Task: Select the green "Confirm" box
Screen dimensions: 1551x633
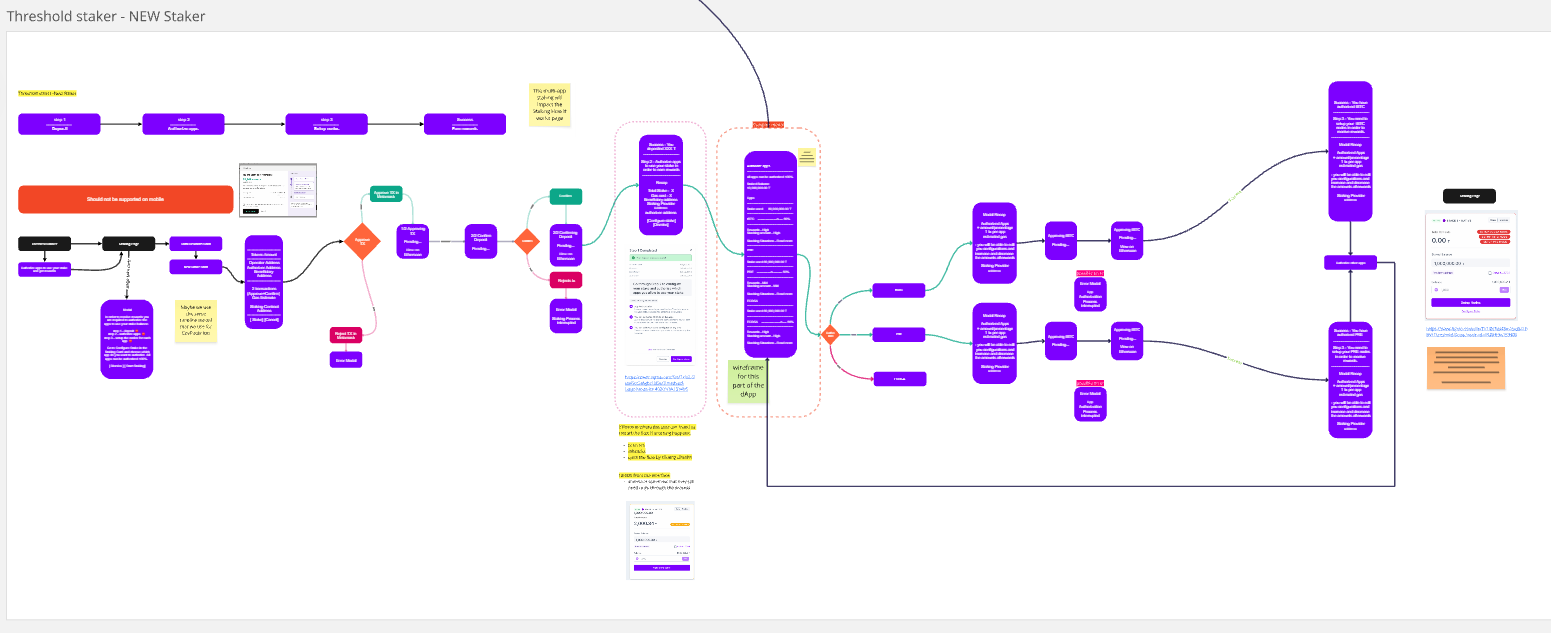Action: (x=566, y=196)
